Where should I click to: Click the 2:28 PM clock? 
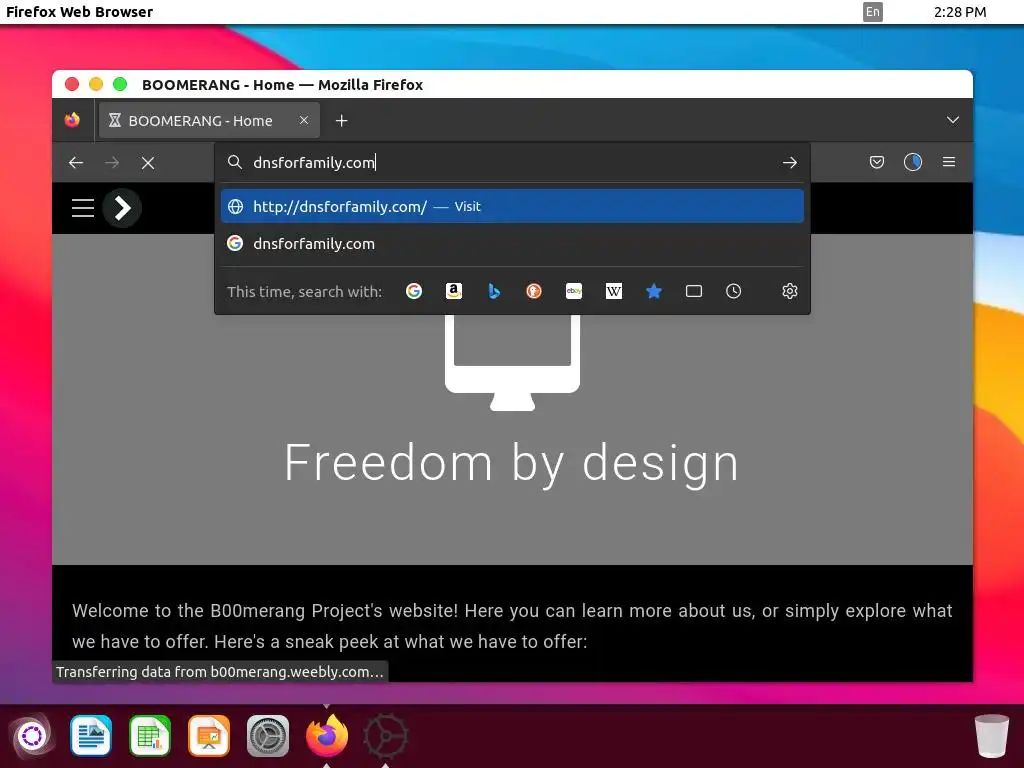(960, 12)
